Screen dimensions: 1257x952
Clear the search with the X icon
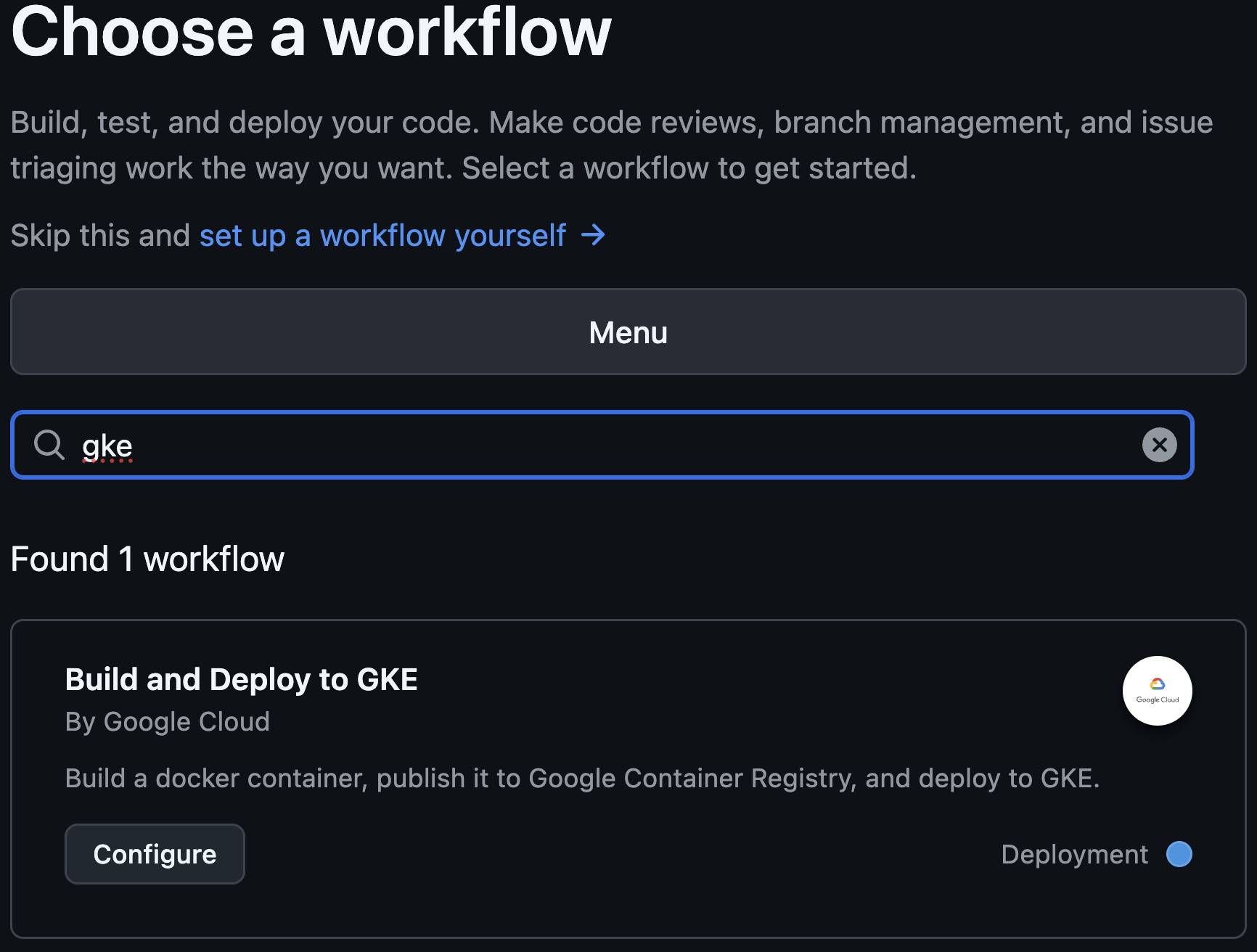[x=1159, y=445]
